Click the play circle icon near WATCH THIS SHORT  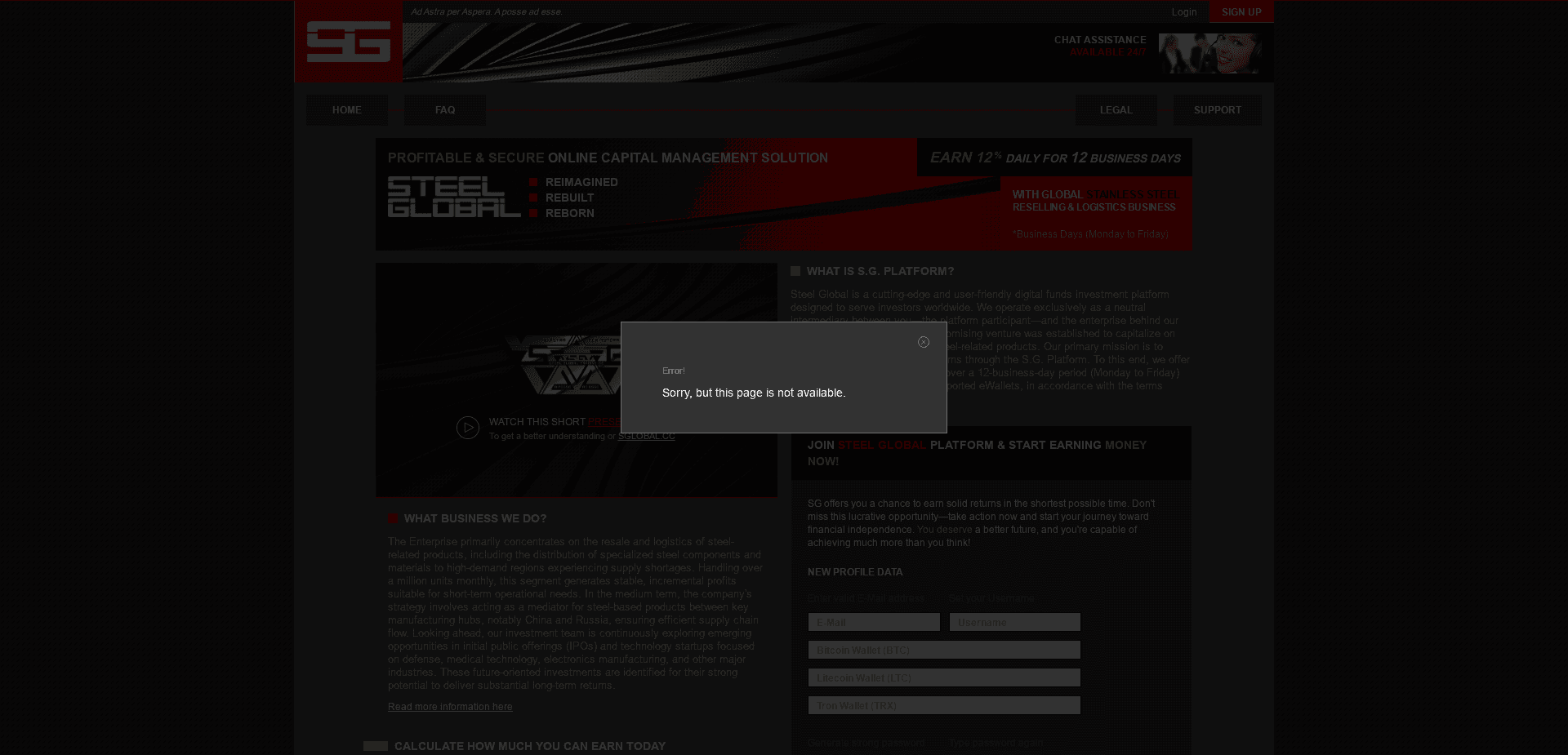click(468, 427)
